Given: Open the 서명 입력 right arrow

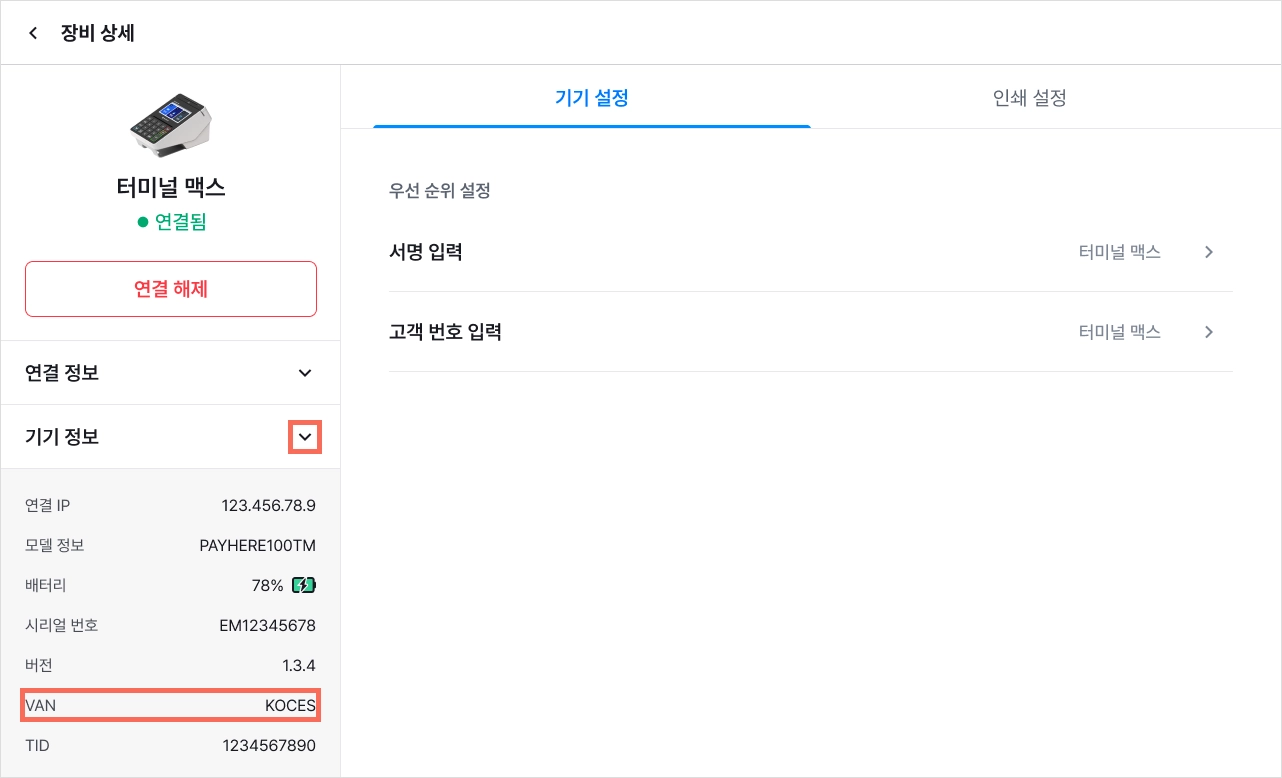Looking at the screenshot, I should coord(1209,252).
